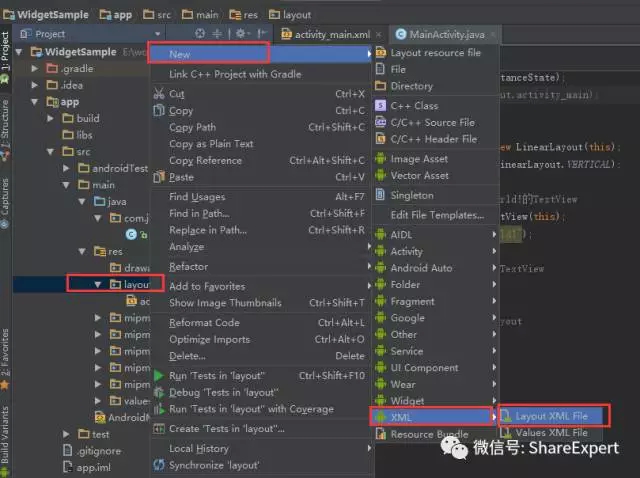Open Local History submenu
The image size is (640, 478).
click(261, 448)
